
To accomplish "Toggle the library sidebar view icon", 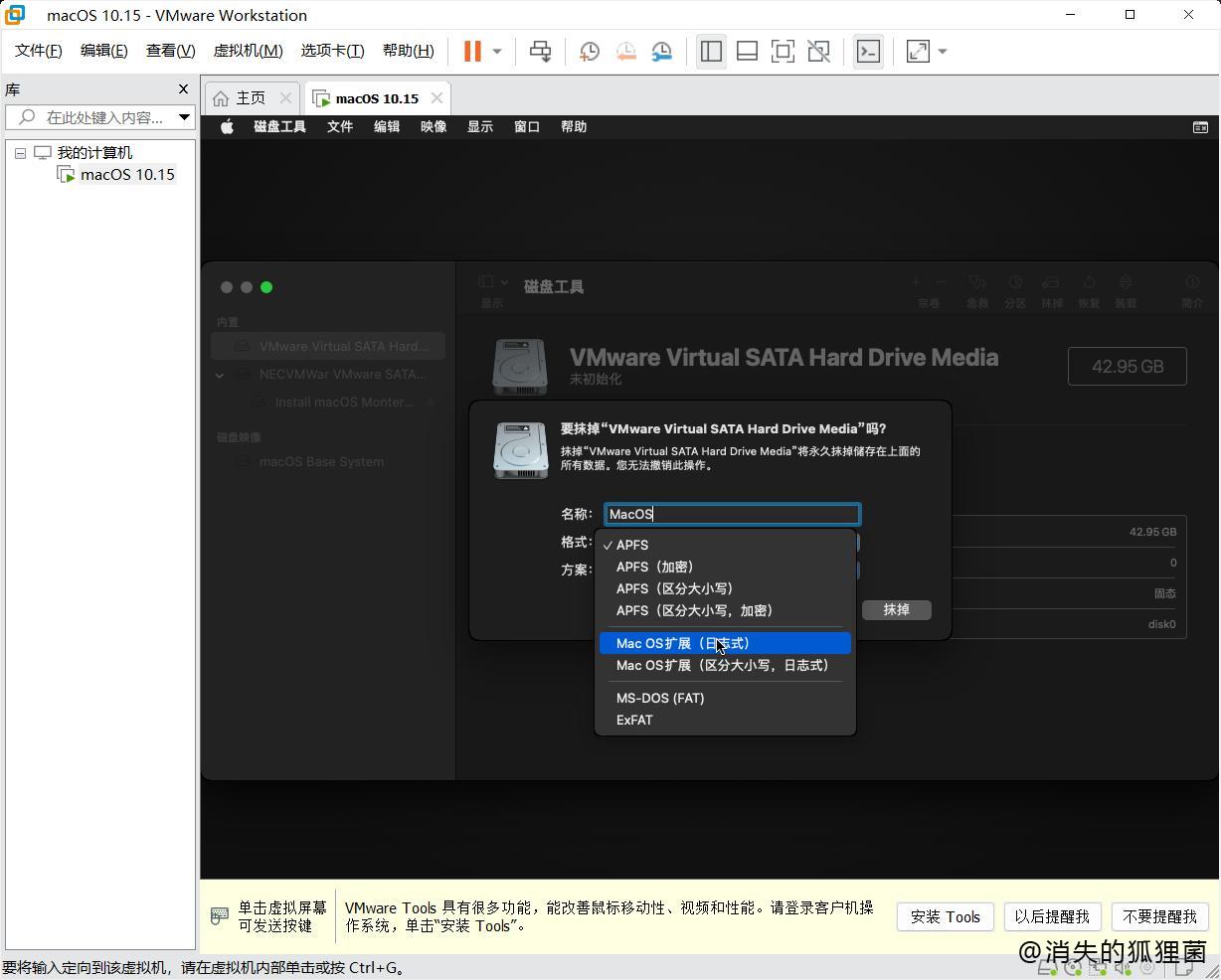I will 711,51.
